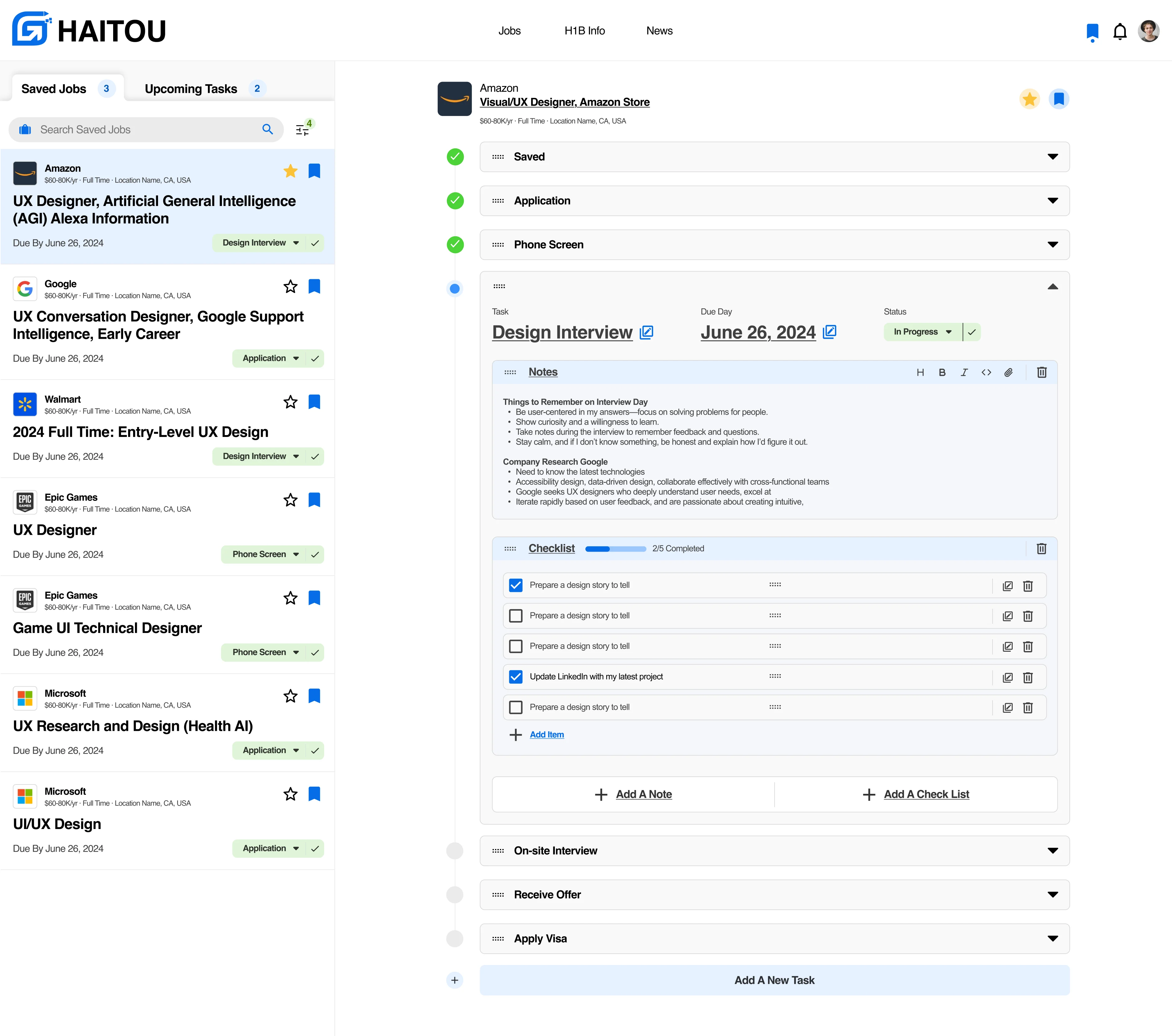Screen dimensions: 1172x1036
Task: Open the In Progress status dropdown
Action: (x=923, y=332)
